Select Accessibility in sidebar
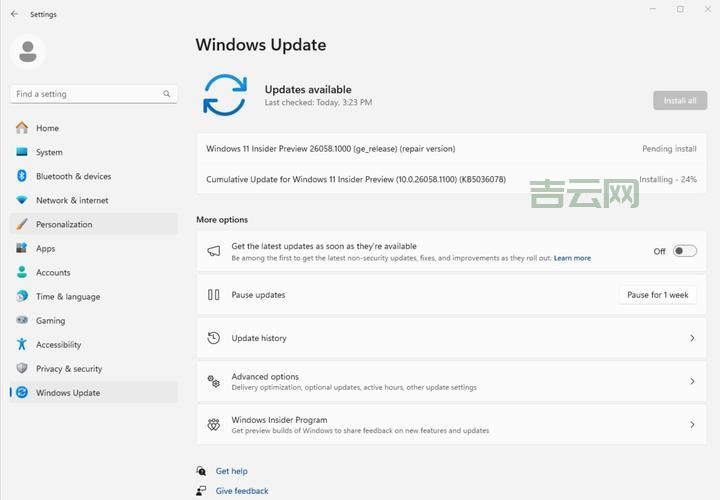 [x=94, y=344]
